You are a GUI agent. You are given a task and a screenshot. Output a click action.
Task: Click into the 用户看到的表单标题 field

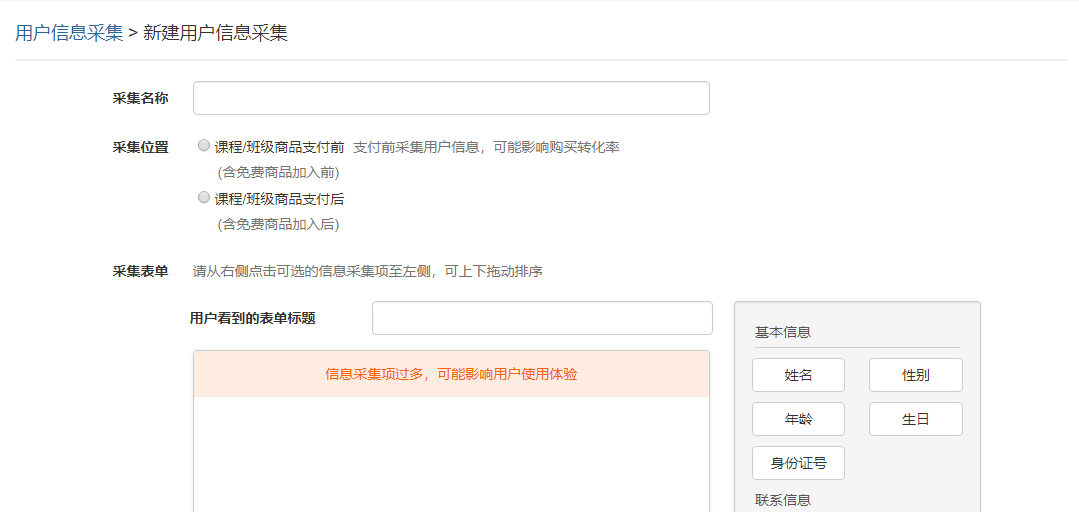tap(542, 318)
